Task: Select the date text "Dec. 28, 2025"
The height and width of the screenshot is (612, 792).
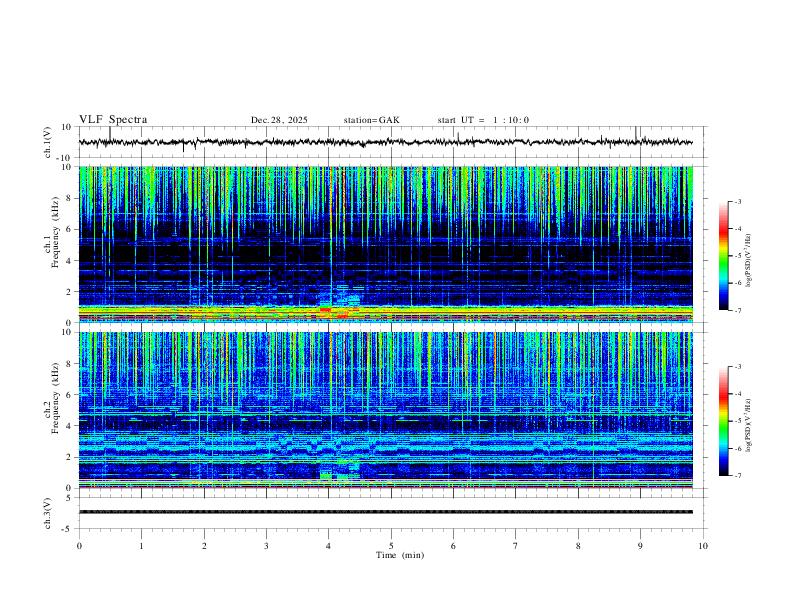Action: point(279,120)
